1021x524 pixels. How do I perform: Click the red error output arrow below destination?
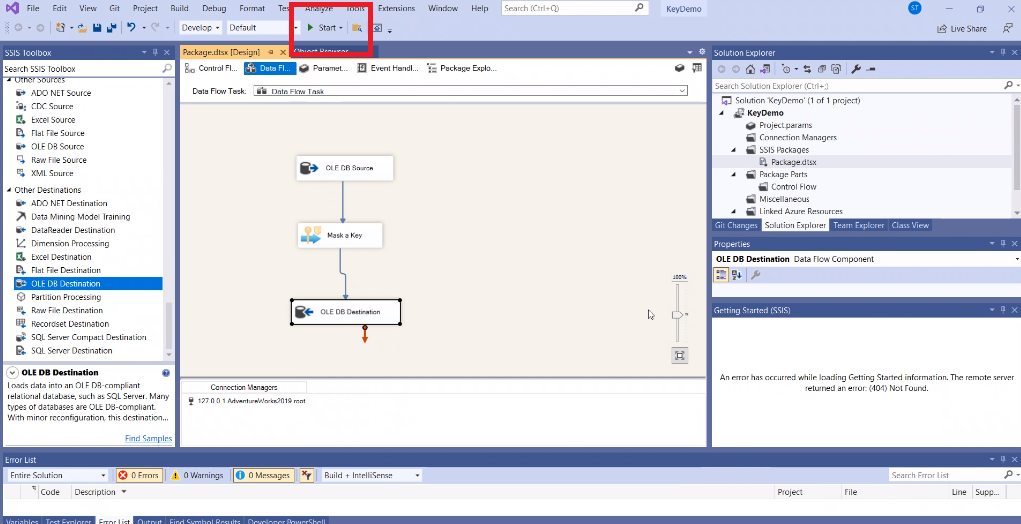[x=365, y=334]
